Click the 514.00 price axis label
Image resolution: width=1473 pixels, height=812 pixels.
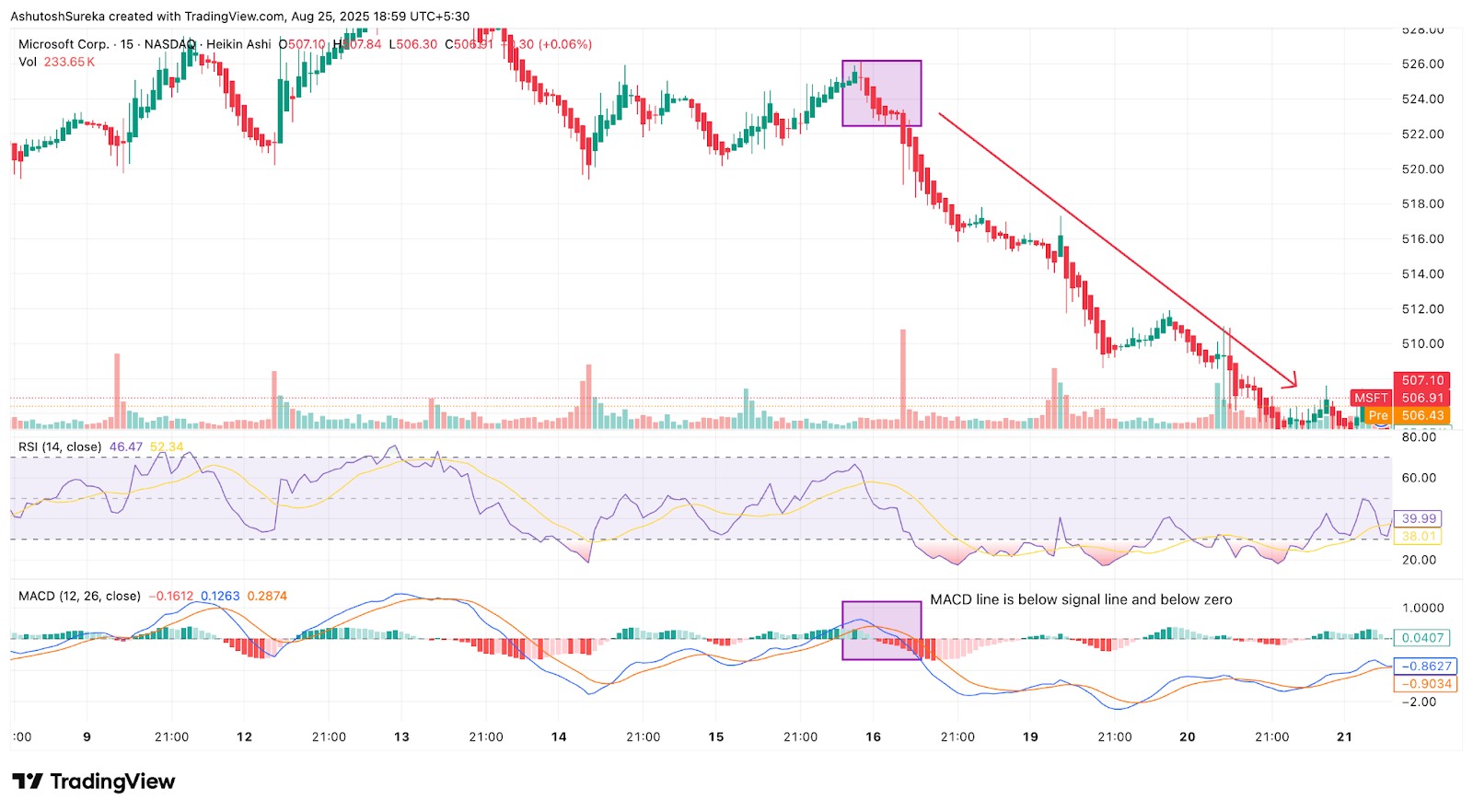click(1422, 273)
